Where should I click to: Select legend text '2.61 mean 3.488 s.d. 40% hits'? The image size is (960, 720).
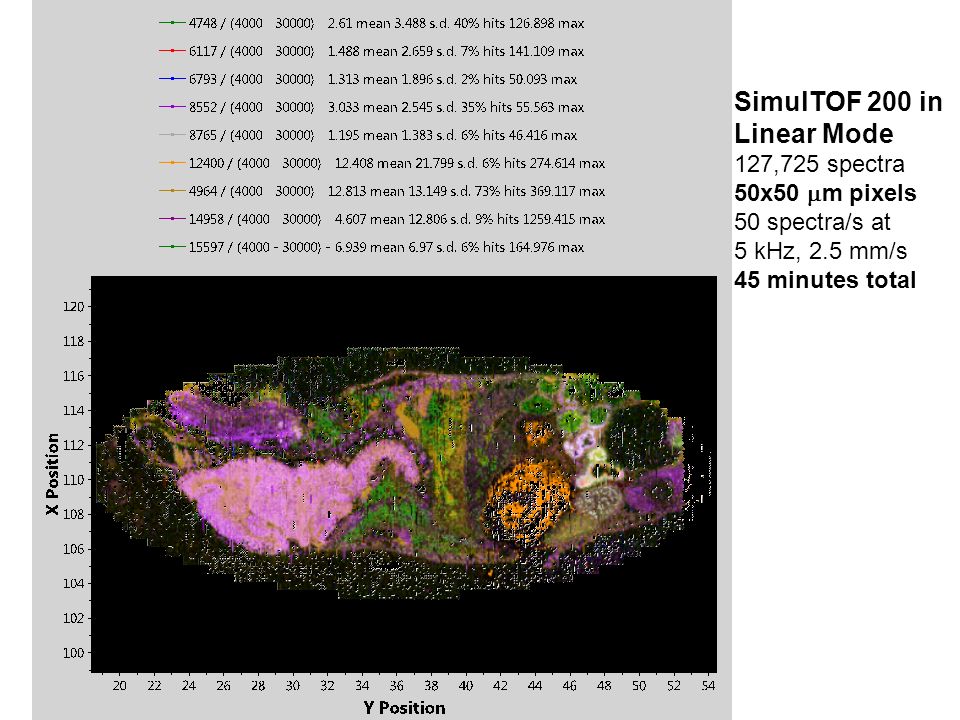[x=416, y=23]
